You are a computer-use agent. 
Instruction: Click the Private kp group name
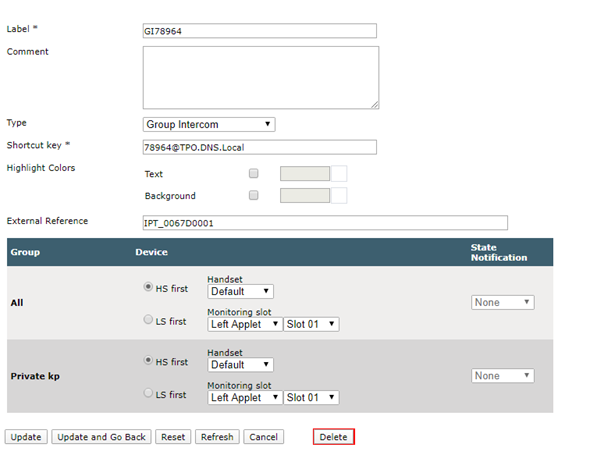click(35, 376)
